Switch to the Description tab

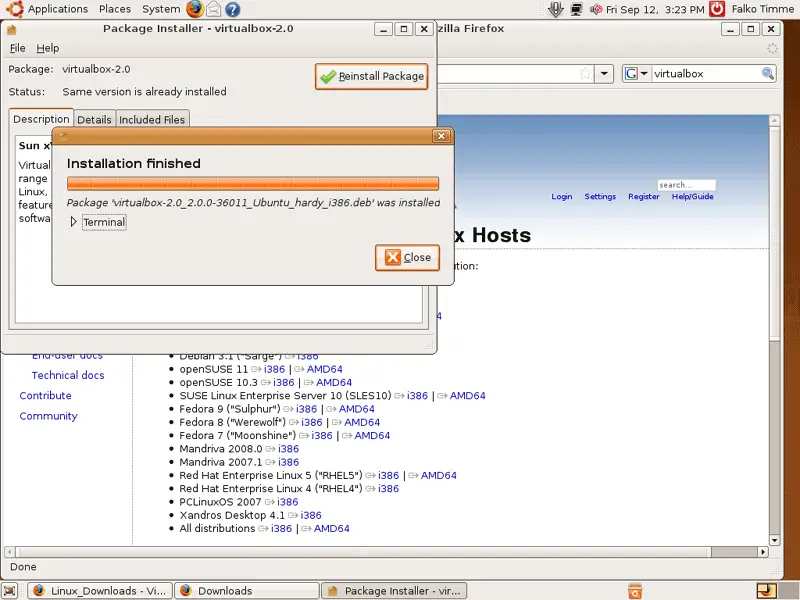(x=41, y=119)
